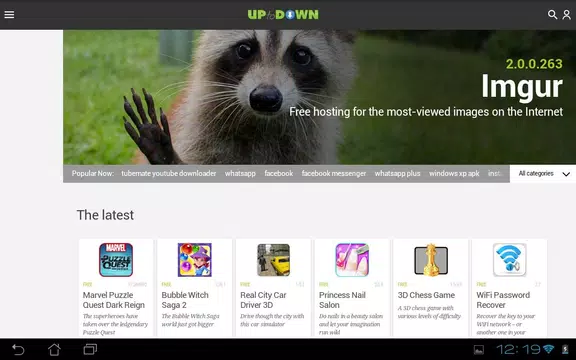
Task: Select popular search windows xp apk
Action: tap(454, 173)
